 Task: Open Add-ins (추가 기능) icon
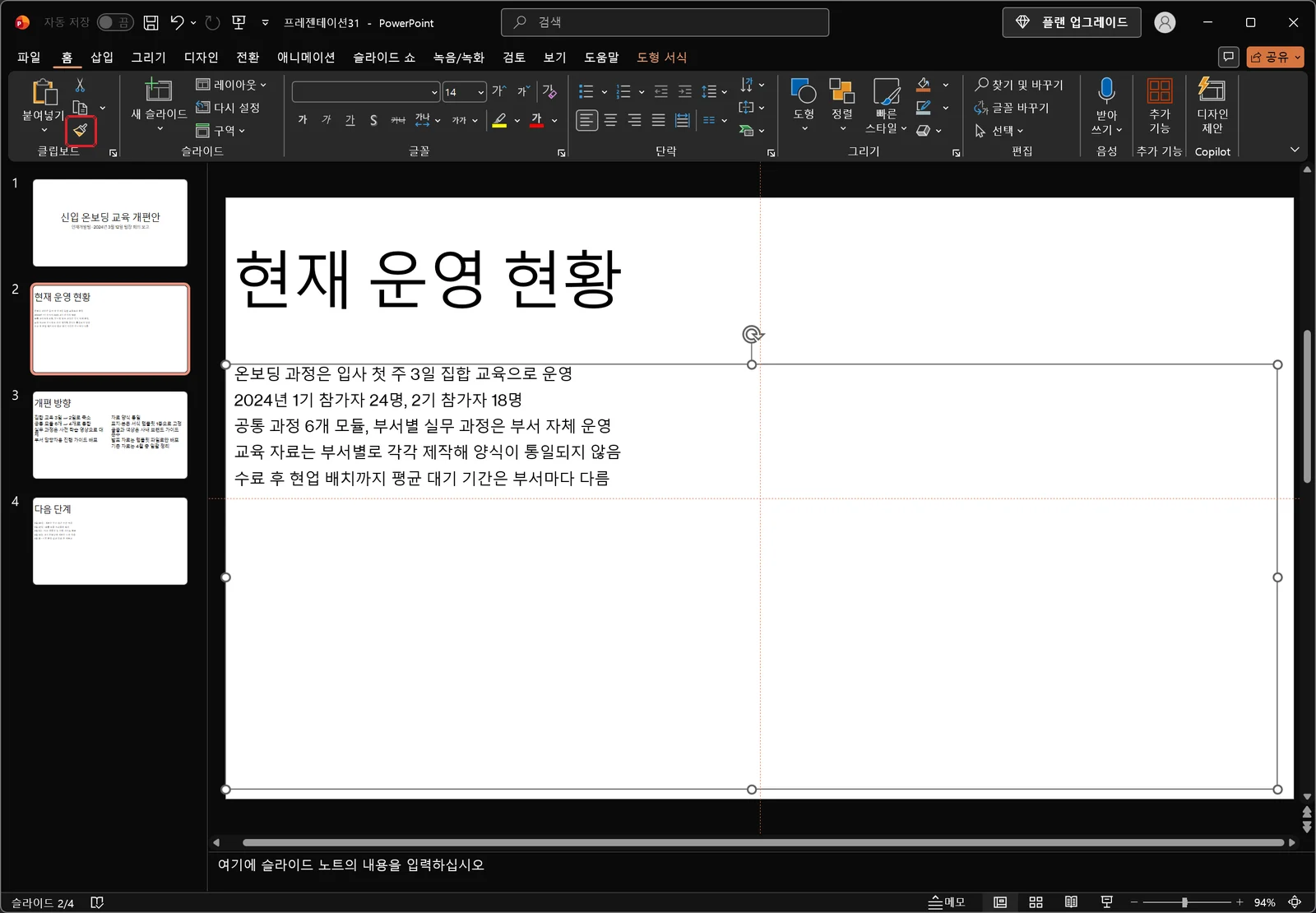pyautogui.click(x=1160, y=90)
